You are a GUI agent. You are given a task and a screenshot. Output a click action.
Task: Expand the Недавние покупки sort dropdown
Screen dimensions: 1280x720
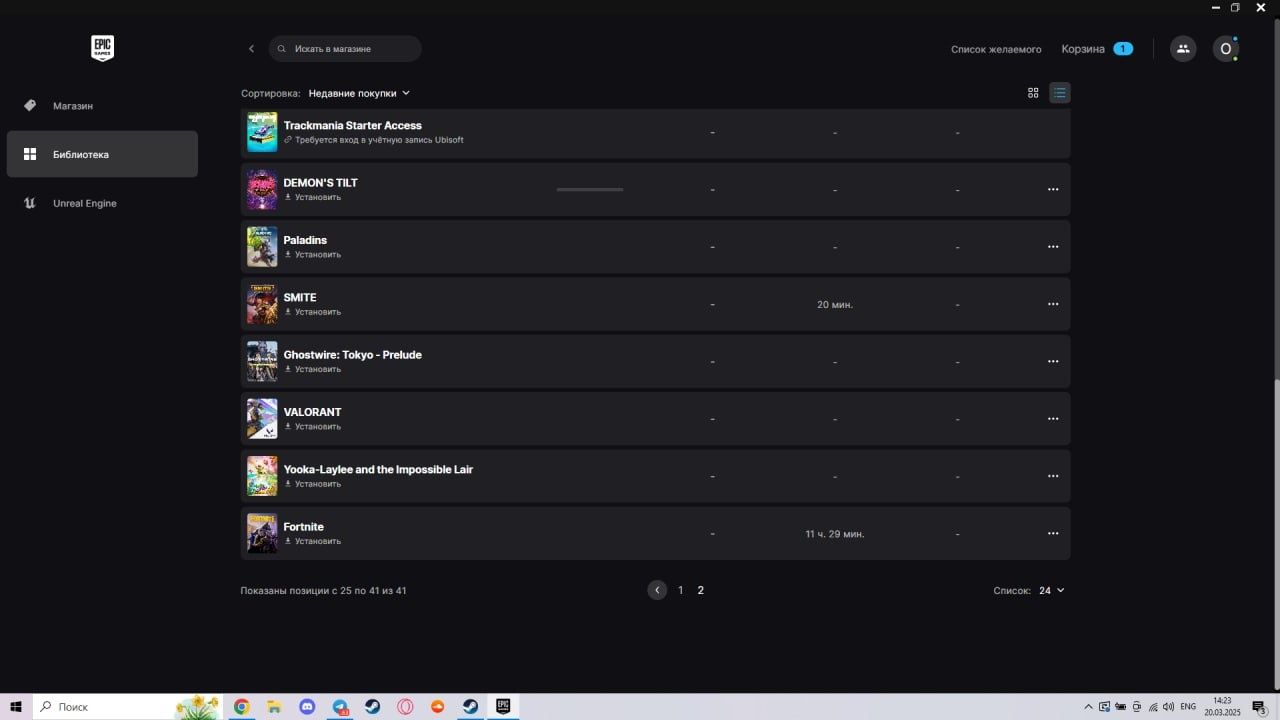pos(359,93)
